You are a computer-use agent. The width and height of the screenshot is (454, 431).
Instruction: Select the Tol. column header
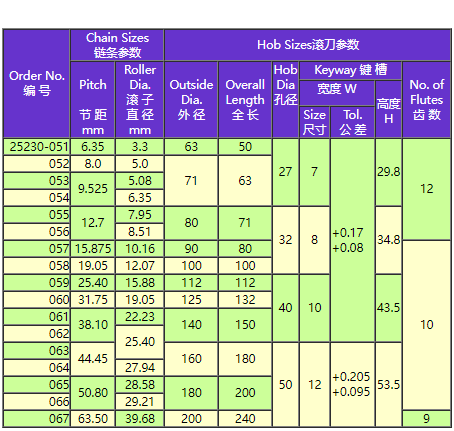[353, 122]
